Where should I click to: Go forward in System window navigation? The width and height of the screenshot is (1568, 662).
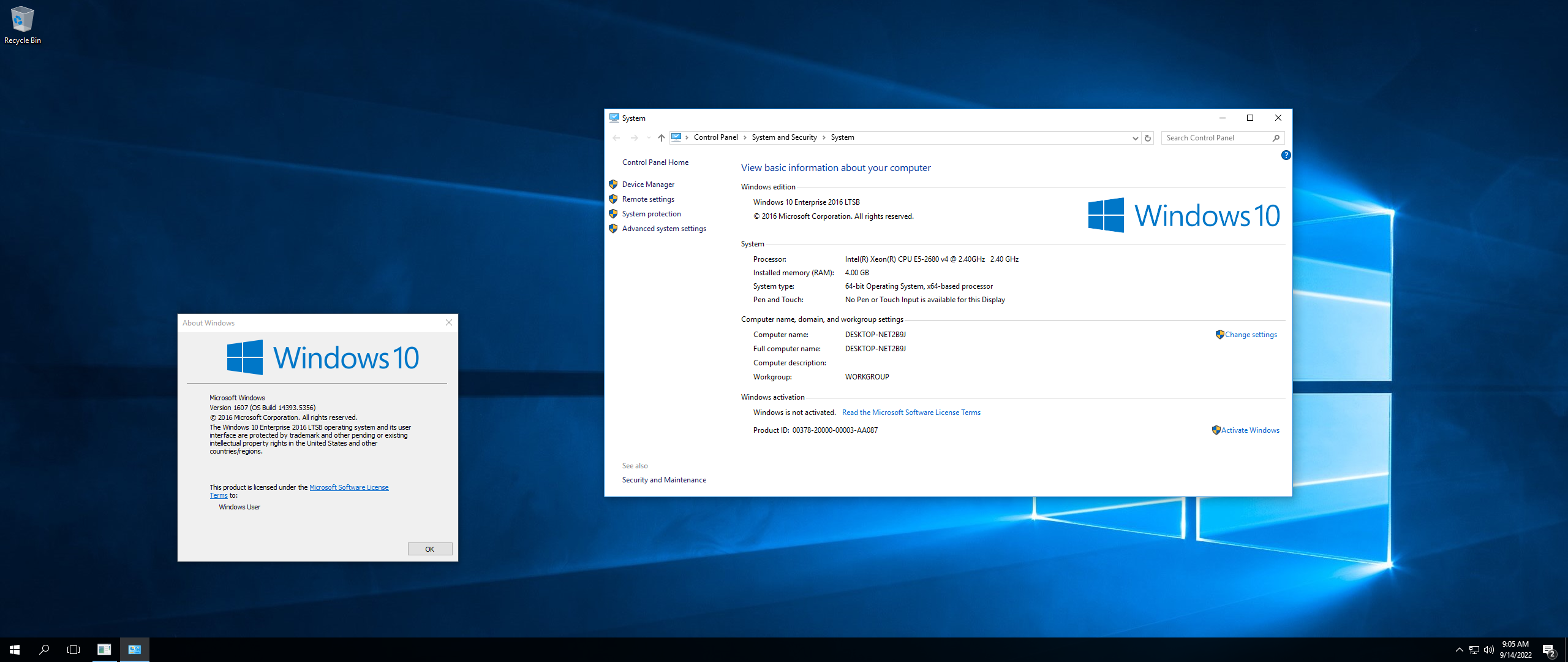coord(635,138)
